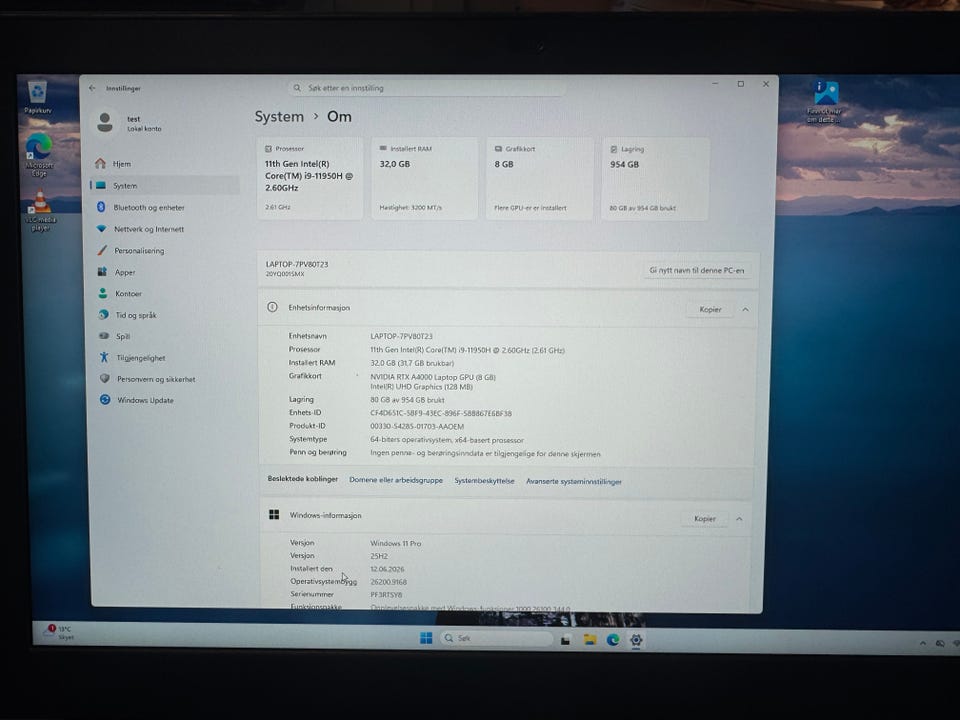Open Domene eller arbeidsgruppe link
960x720 pixels.
tap(396, 480)
